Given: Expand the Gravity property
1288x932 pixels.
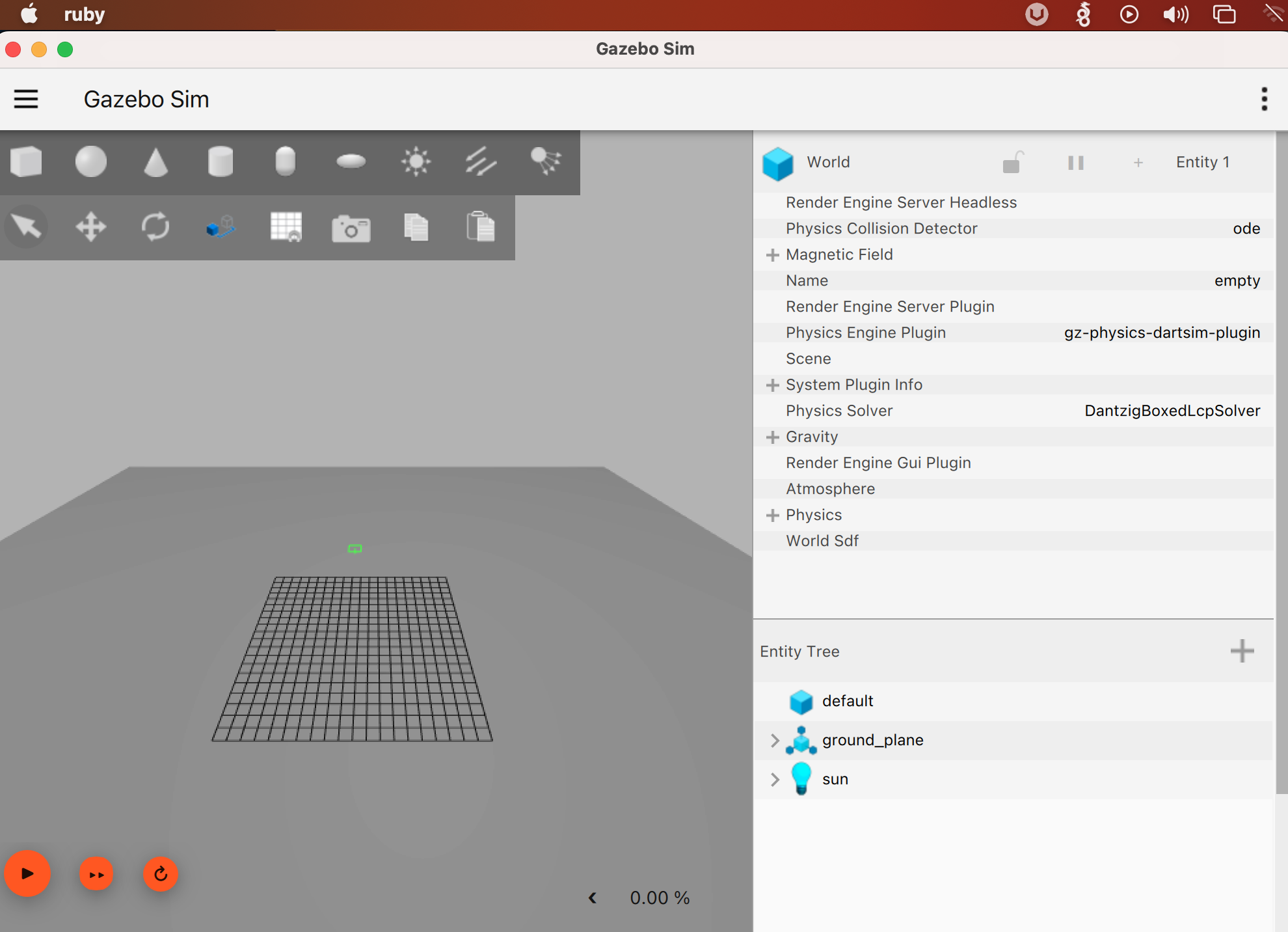Looking at the screenshot, I should coord(772,437).
